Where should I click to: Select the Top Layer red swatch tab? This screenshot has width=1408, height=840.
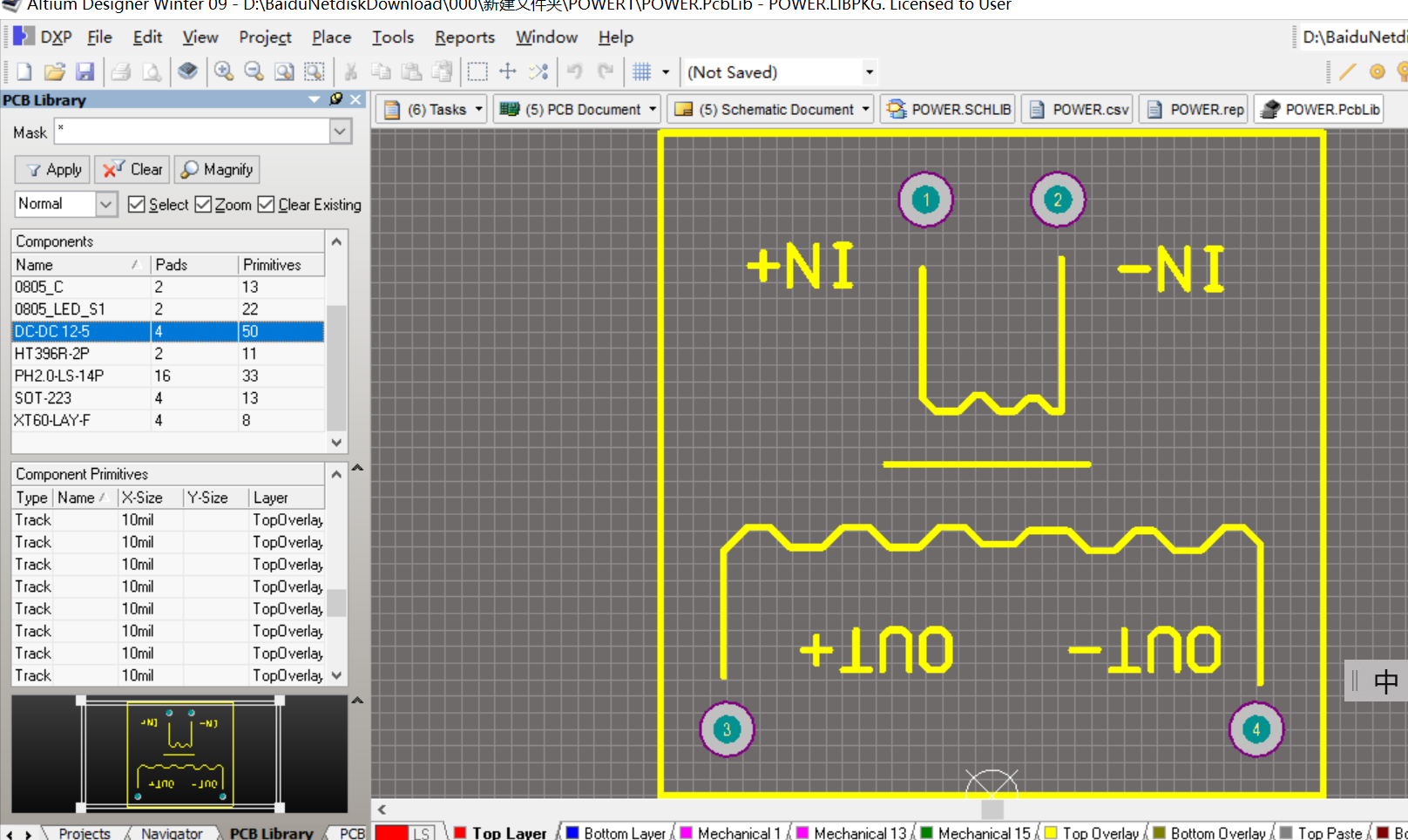click(499, 833)
